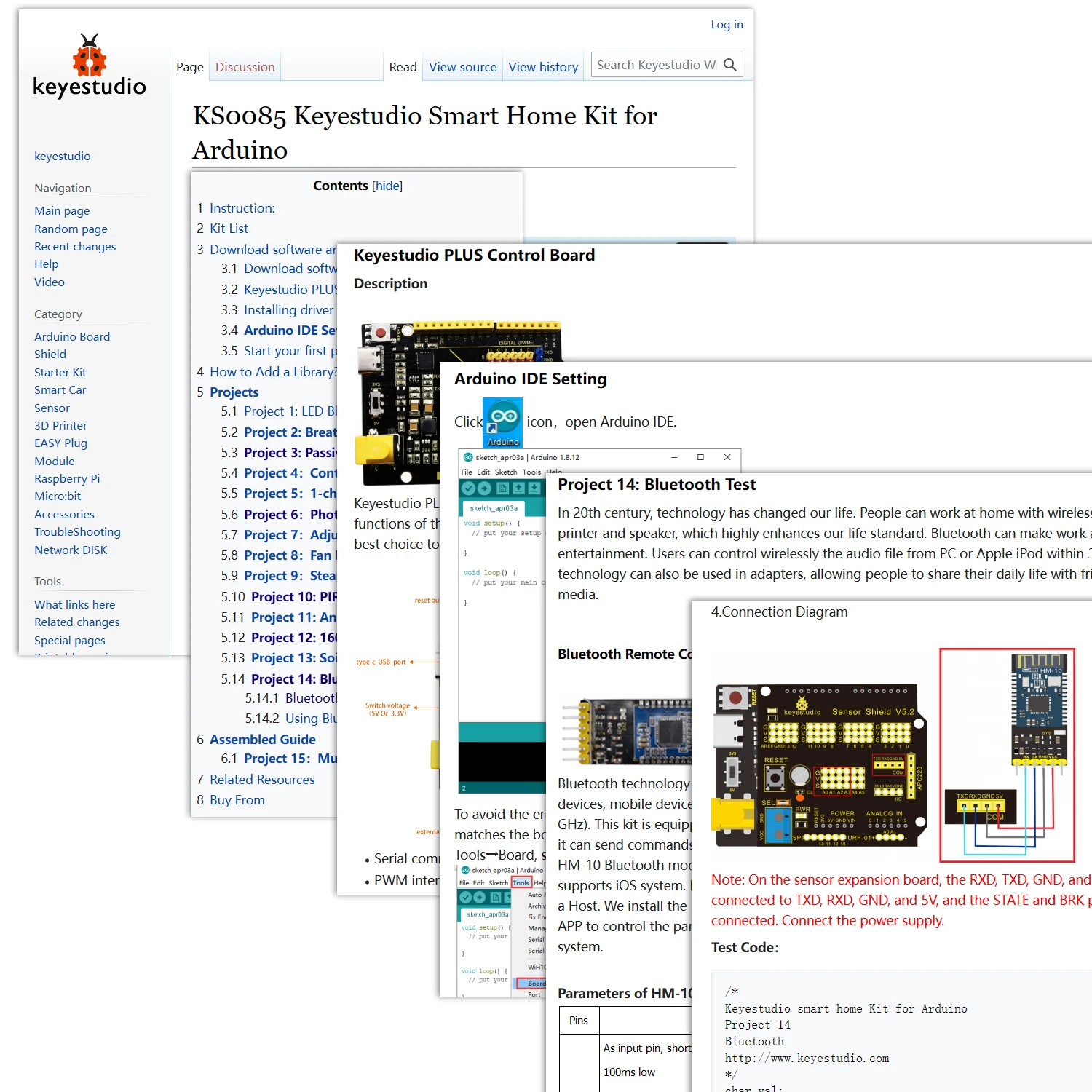Open Edit menu in Arduino 1.8.12 window

click(483, 472)
